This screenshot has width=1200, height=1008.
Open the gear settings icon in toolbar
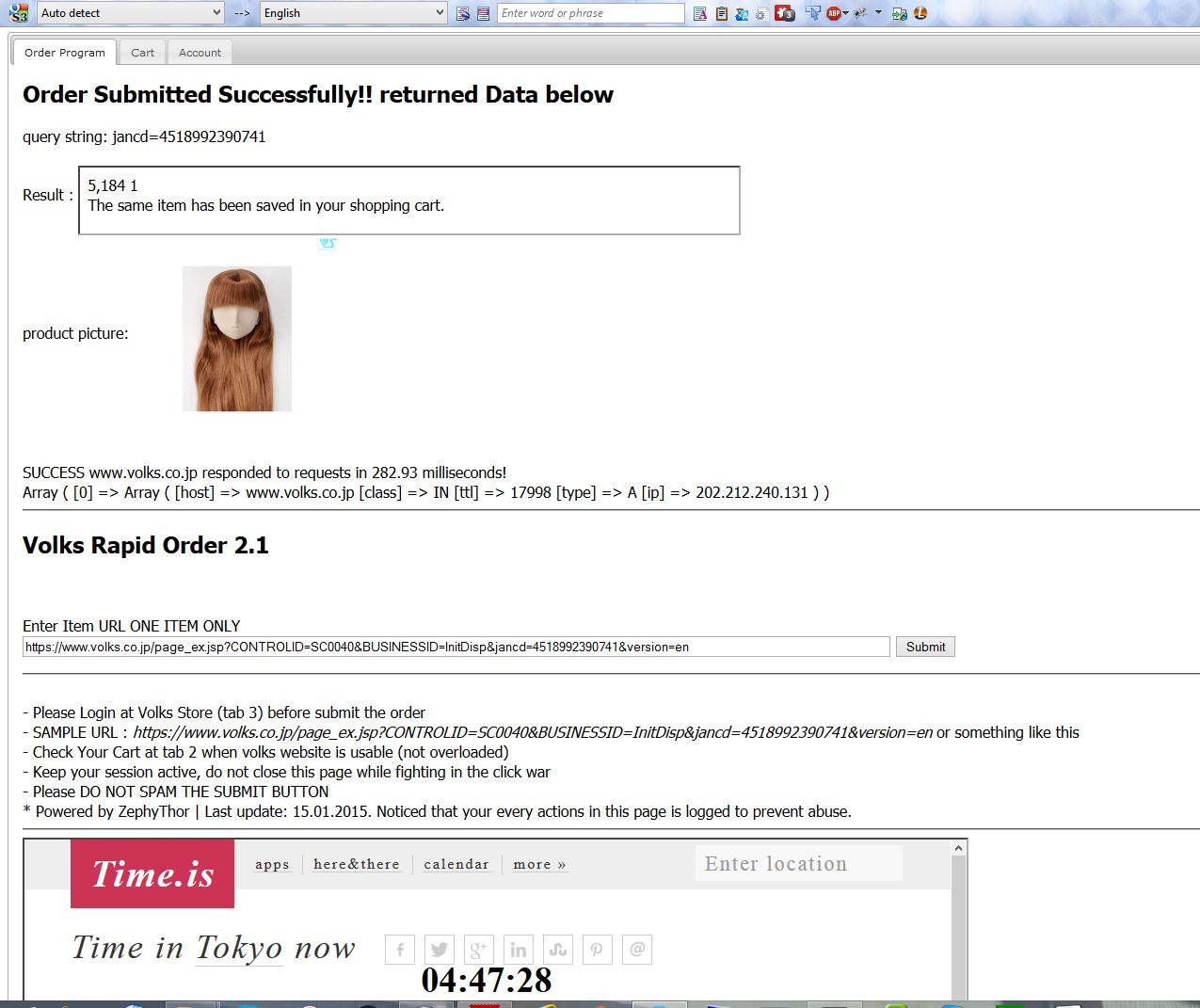(x=760, y=13)
